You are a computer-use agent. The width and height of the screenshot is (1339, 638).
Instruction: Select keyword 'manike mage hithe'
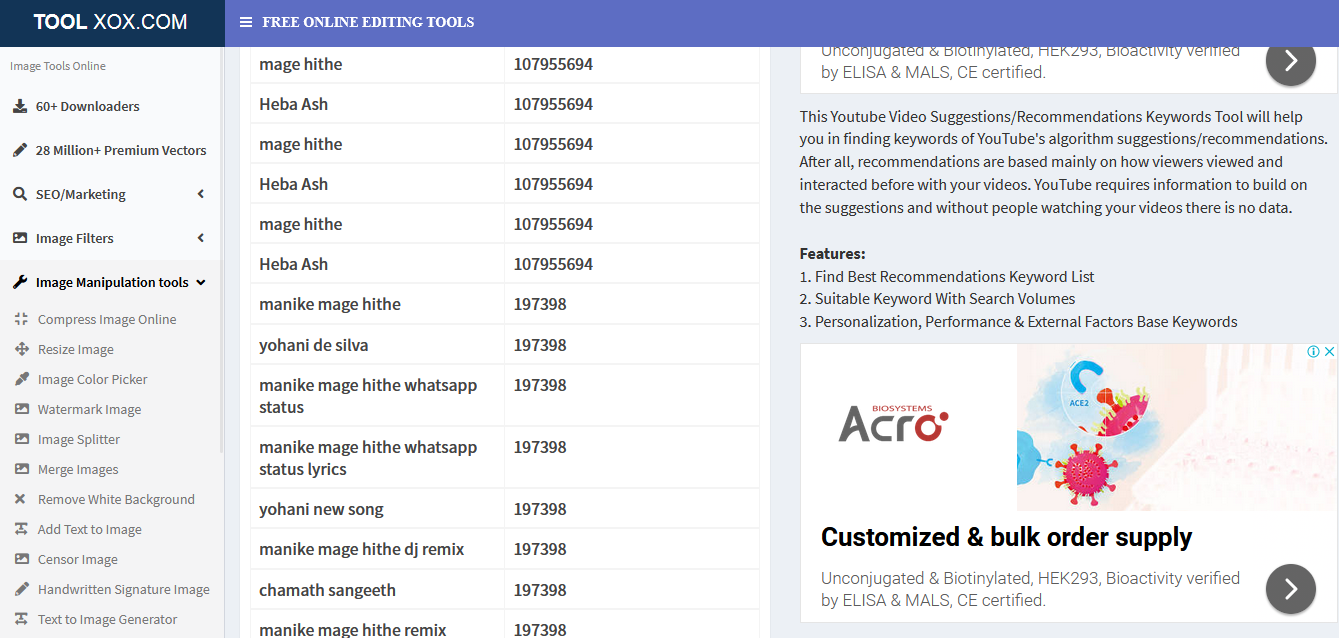330,304
